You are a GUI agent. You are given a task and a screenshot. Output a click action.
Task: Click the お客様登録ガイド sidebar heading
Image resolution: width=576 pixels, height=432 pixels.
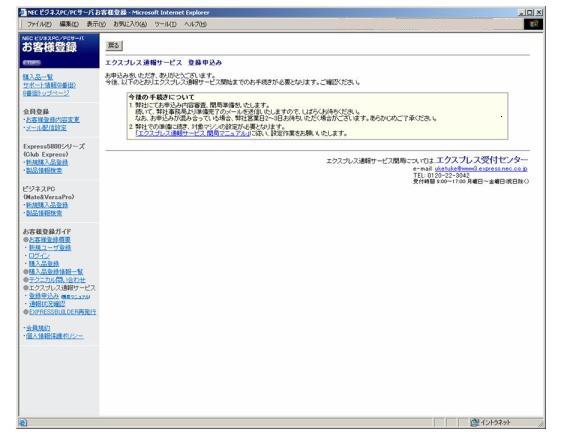click(47, 231)
